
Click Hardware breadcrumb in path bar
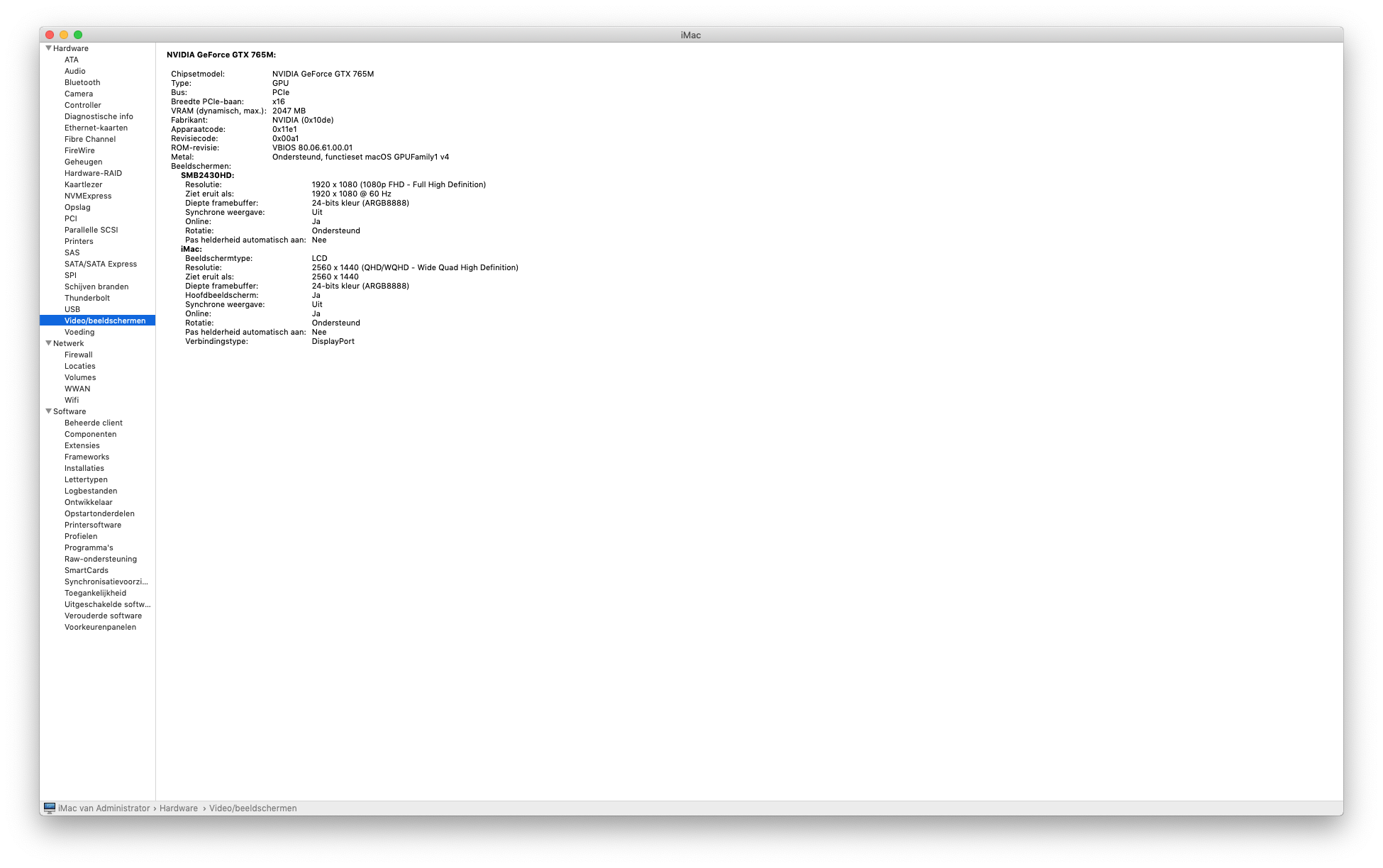[x=179, y=808]
